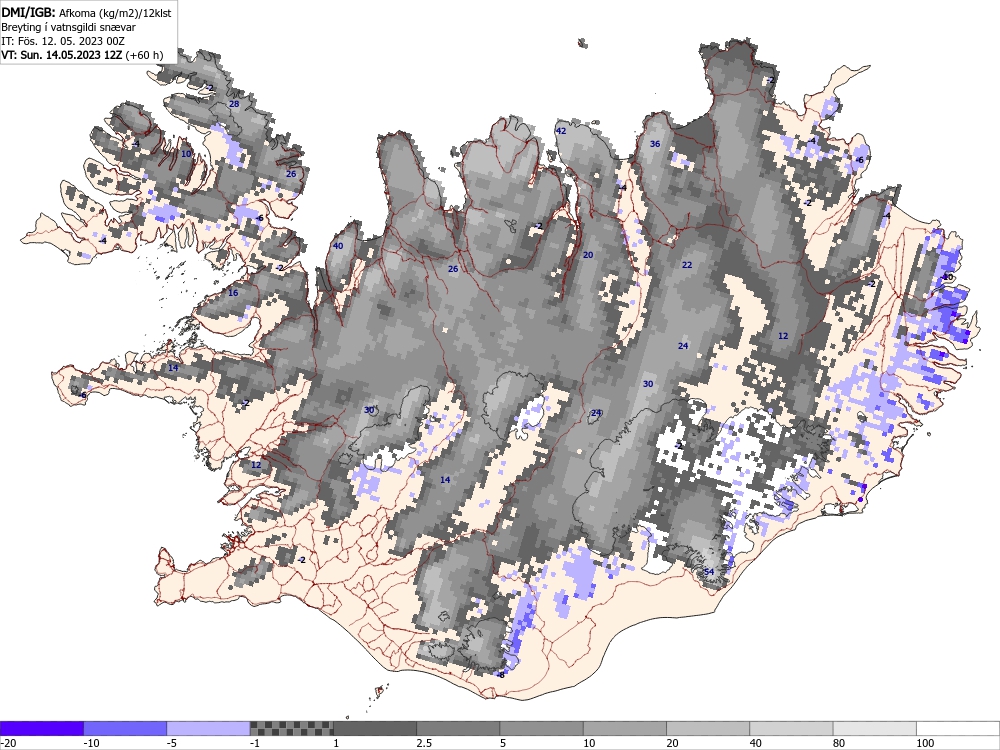Screen dimensions: 1000x750
Task: Click the map value "-10" in the east fjords
Action: tap(948, 277)
